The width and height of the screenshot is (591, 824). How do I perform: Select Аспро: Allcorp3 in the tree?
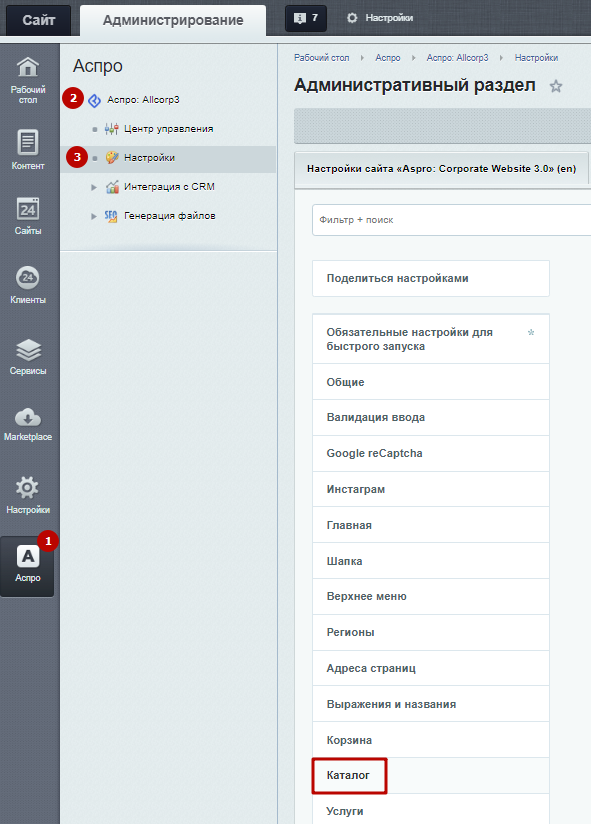143,100
